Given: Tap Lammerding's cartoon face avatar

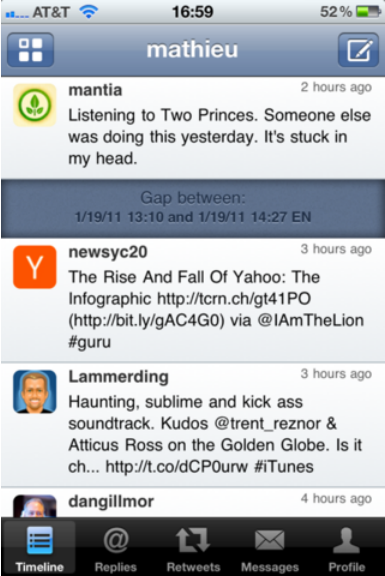Looking at the screenshot, I should (x=35, y=392).
